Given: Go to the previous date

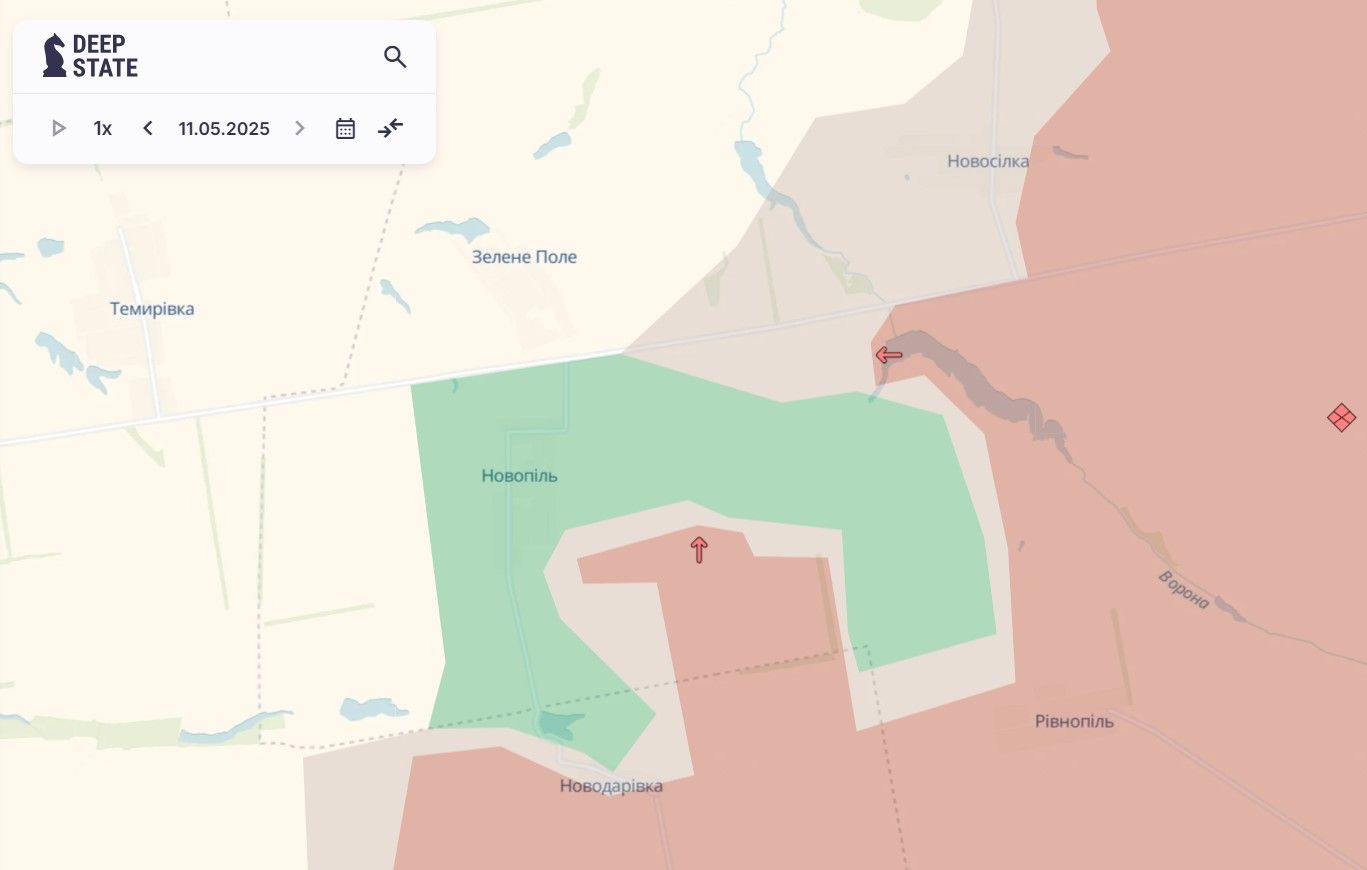Looking at the screenshot, I should (x=148, y=128).
